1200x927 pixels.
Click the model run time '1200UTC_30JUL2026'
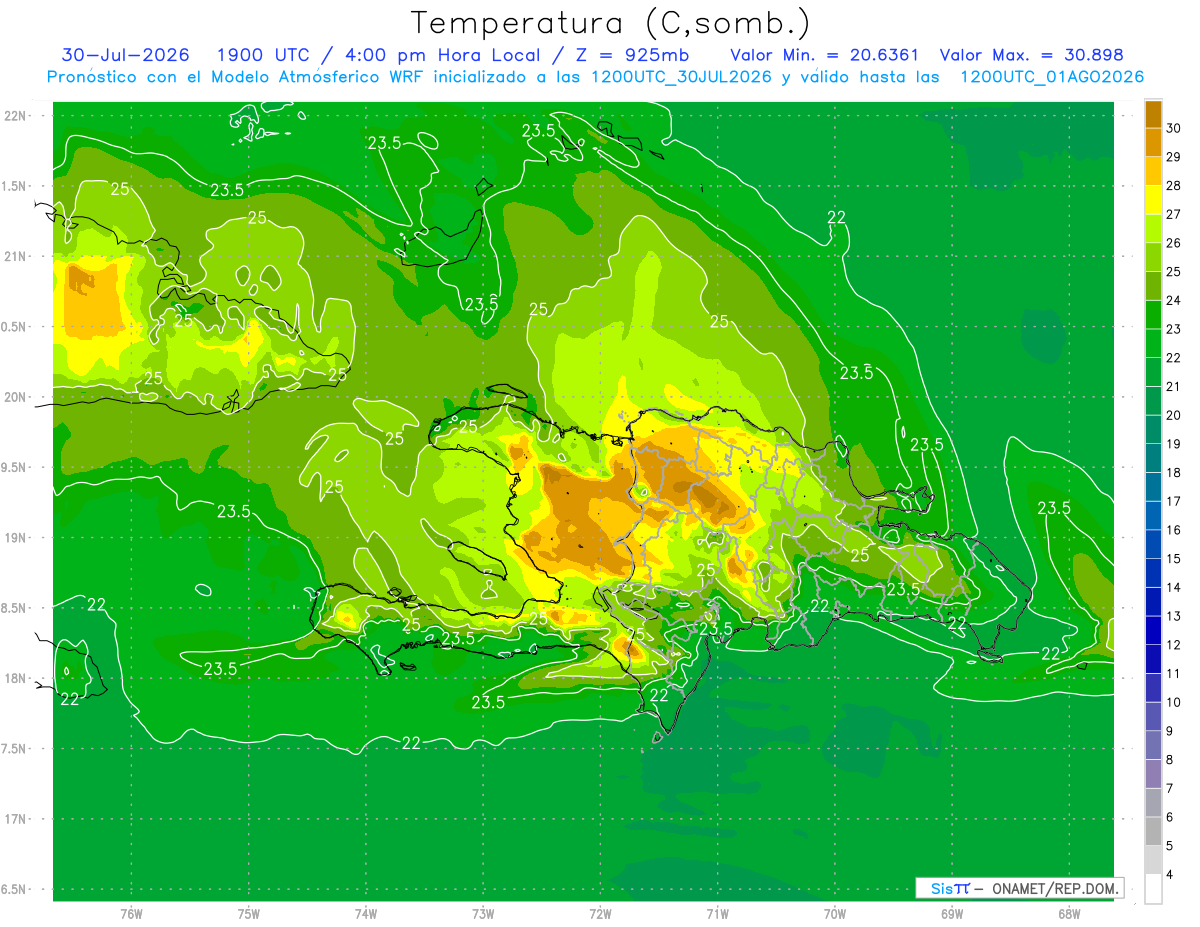click(x=681, y=77)
